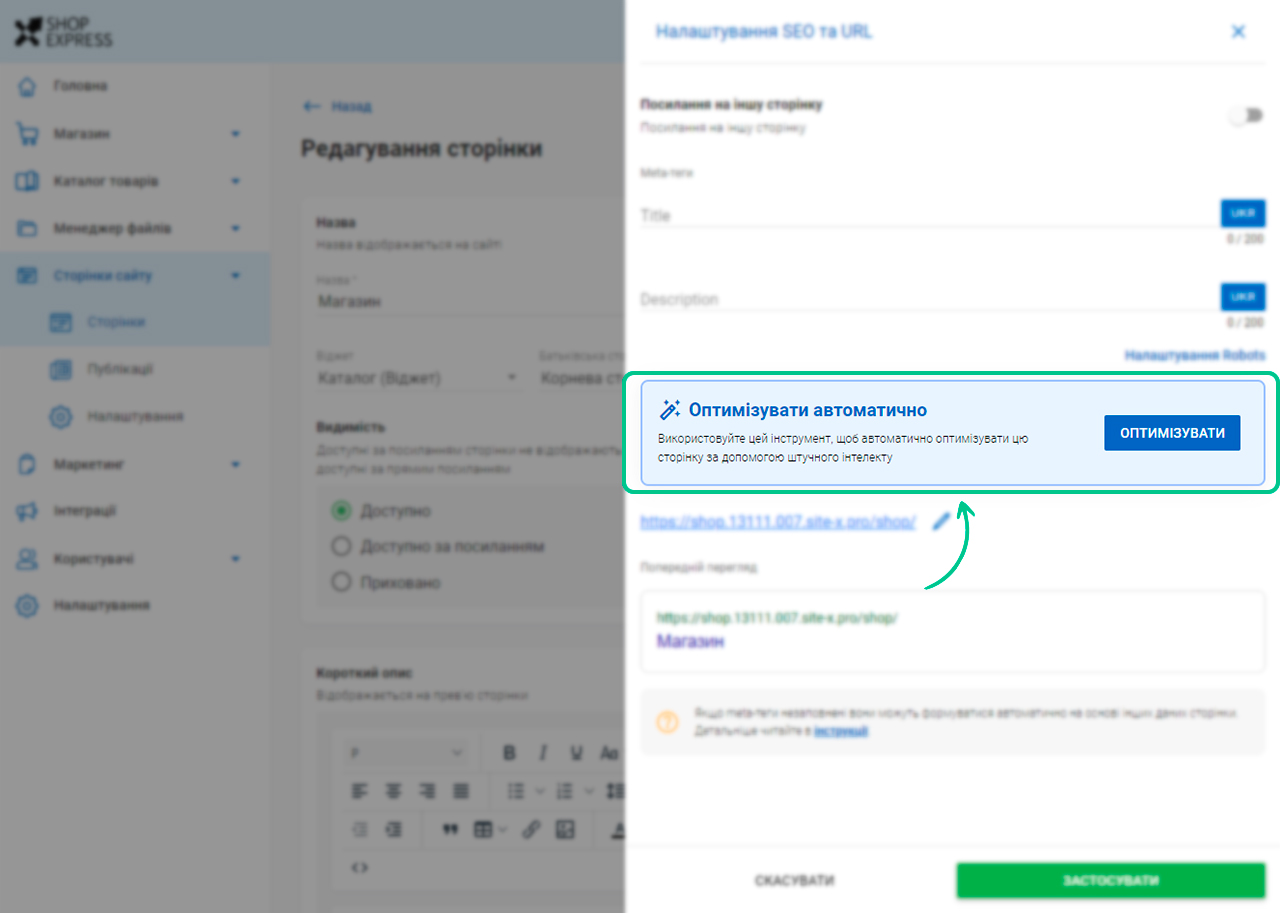Click the Каталог товарів book icon
1280x913 pixels.
click(x=27, y=182)
